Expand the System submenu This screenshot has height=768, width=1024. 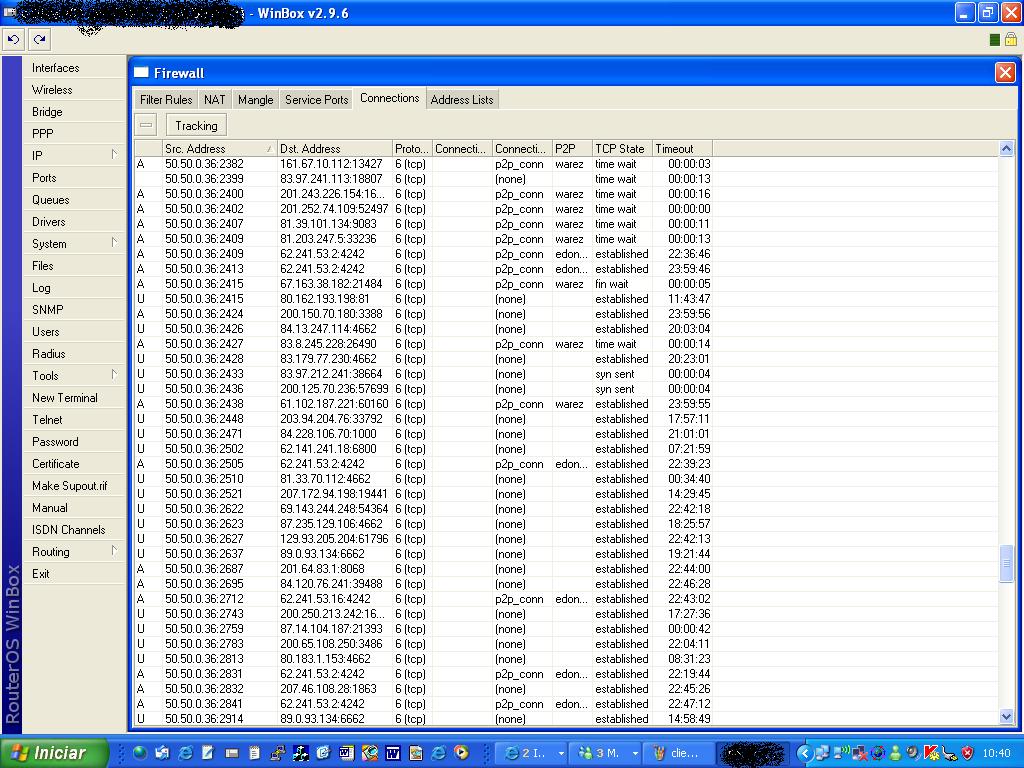coord(74,243)
